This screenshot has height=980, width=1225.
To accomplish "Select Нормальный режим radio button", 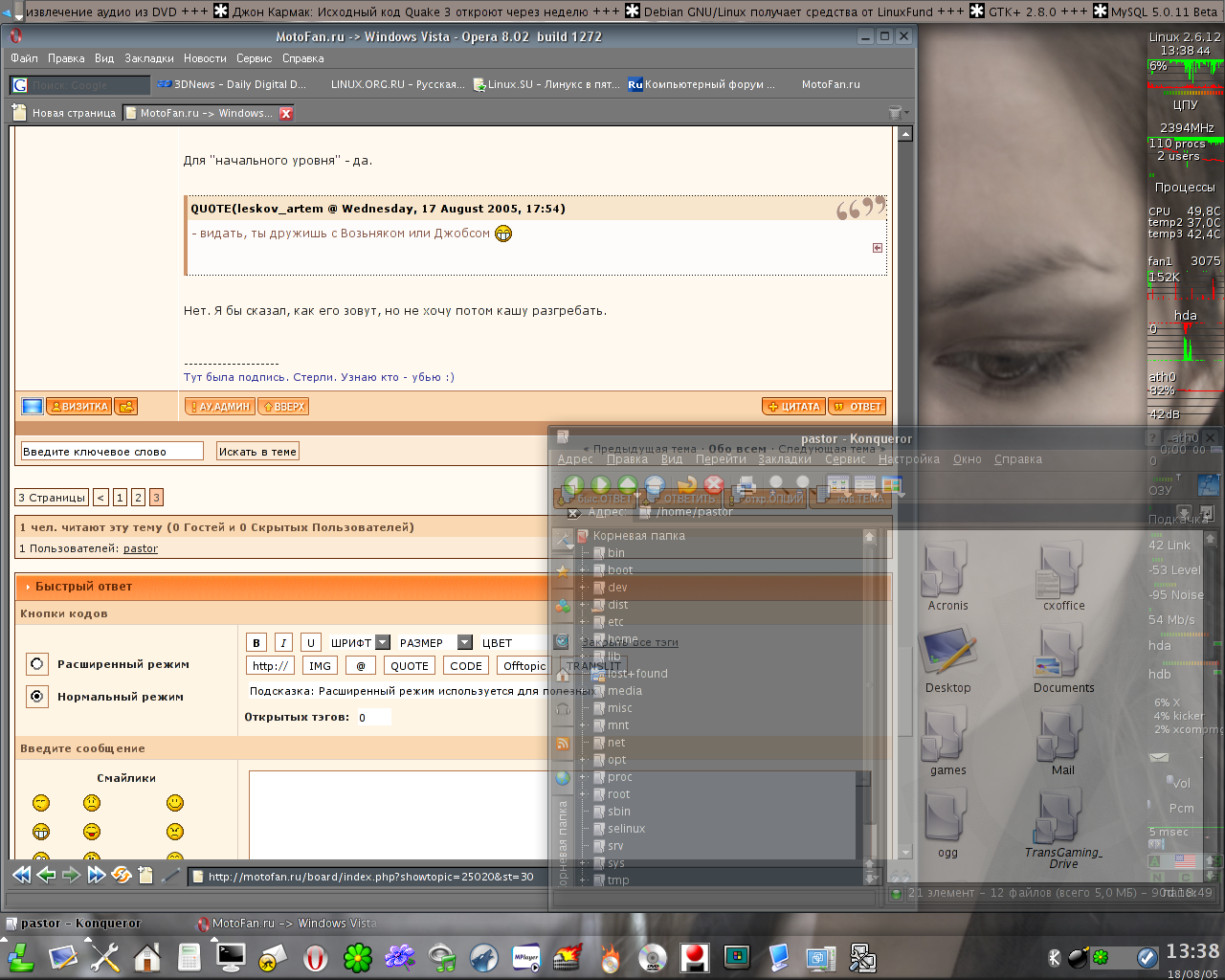I will click(x=37, y=696).
